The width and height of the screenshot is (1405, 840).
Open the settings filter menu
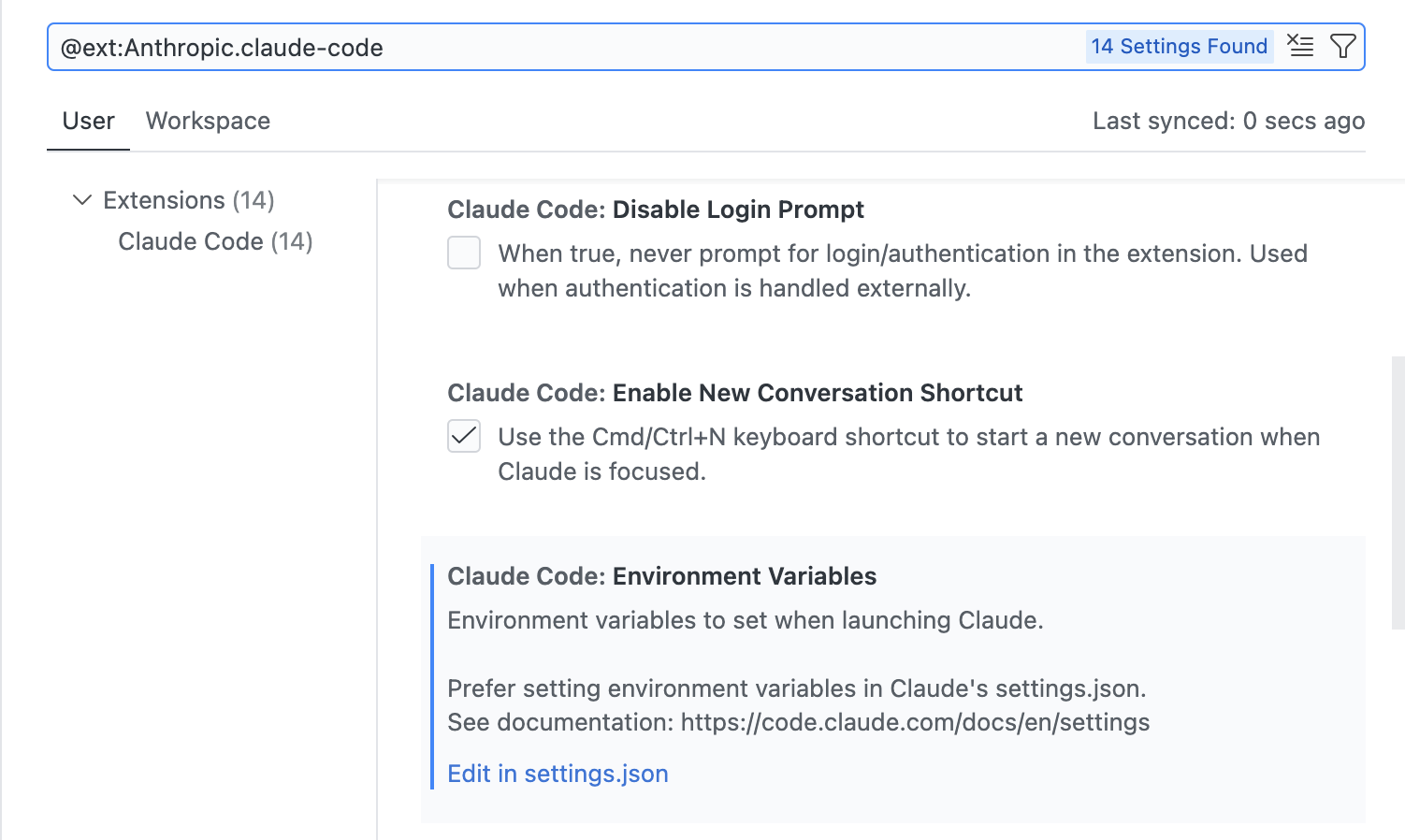pyautogui.click(x=1342, y=46)
